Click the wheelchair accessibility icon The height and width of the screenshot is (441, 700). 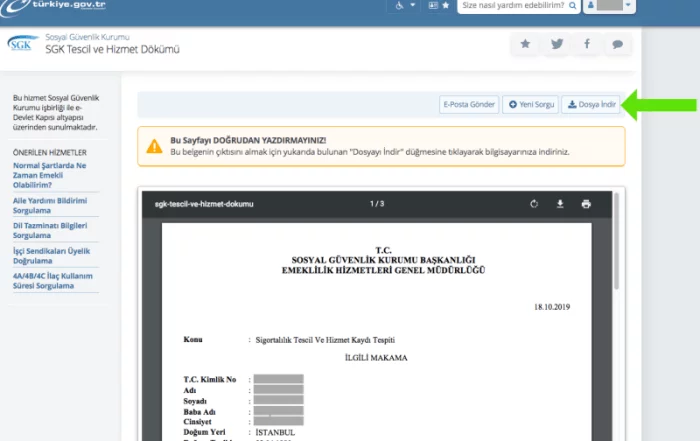(400, 5)
